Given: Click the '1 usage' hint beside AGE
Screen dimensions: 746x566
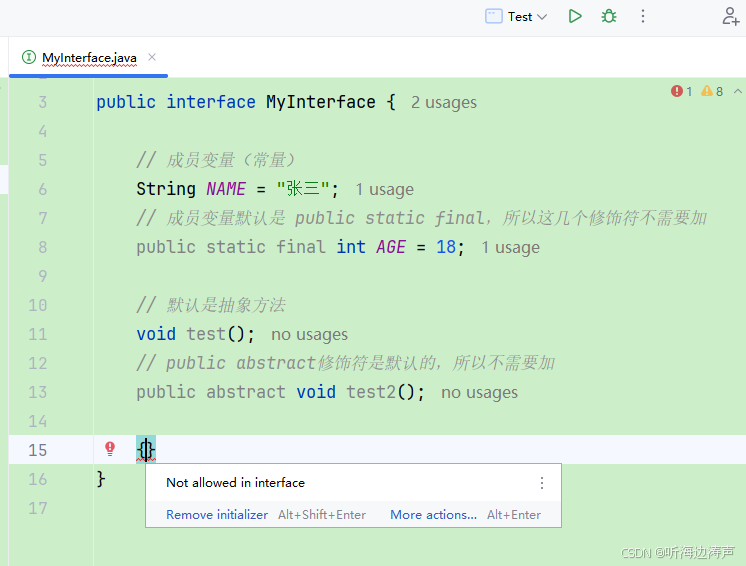Looking at the screenshot, I should (510, 247).
